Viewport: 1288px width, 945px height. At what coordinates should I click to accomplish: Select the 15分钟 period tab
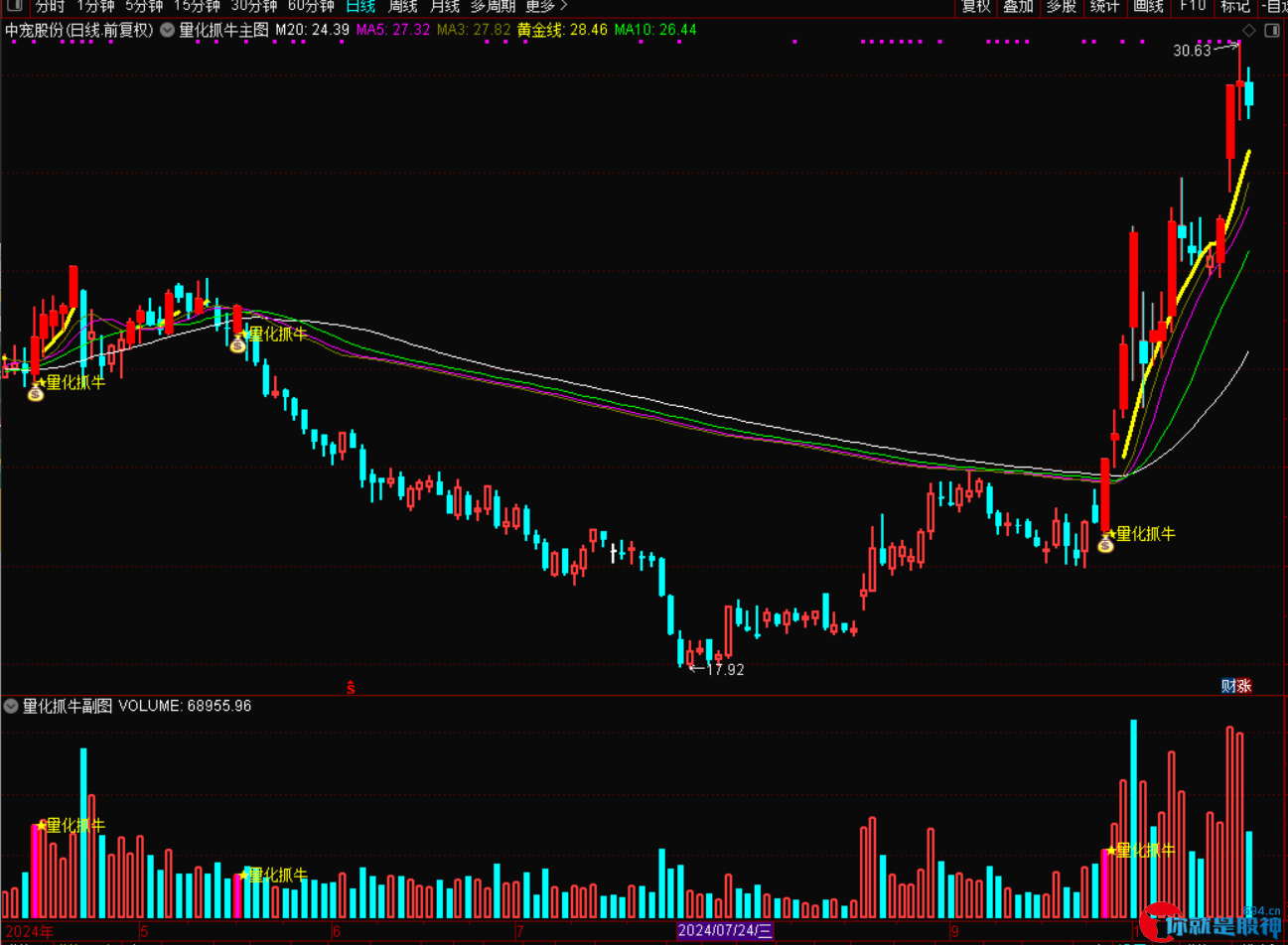[x=197, y=6]
